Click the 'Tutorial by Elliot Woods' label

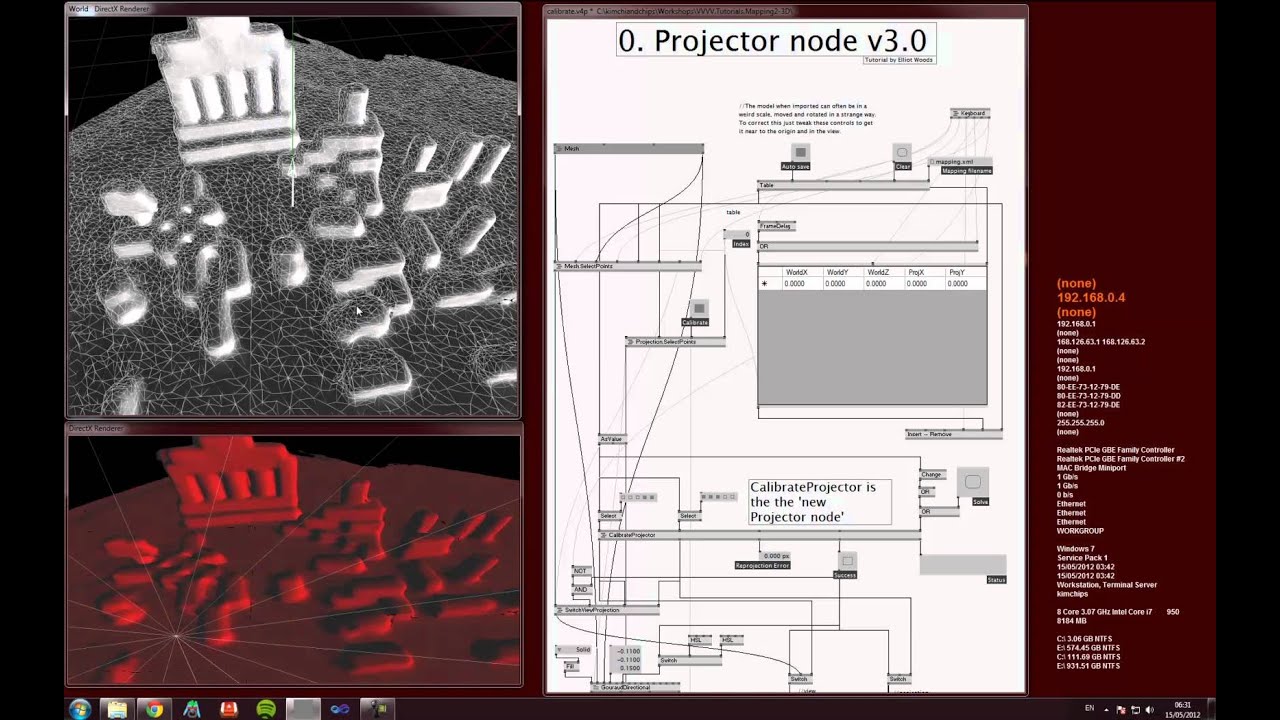coord(899,60)
